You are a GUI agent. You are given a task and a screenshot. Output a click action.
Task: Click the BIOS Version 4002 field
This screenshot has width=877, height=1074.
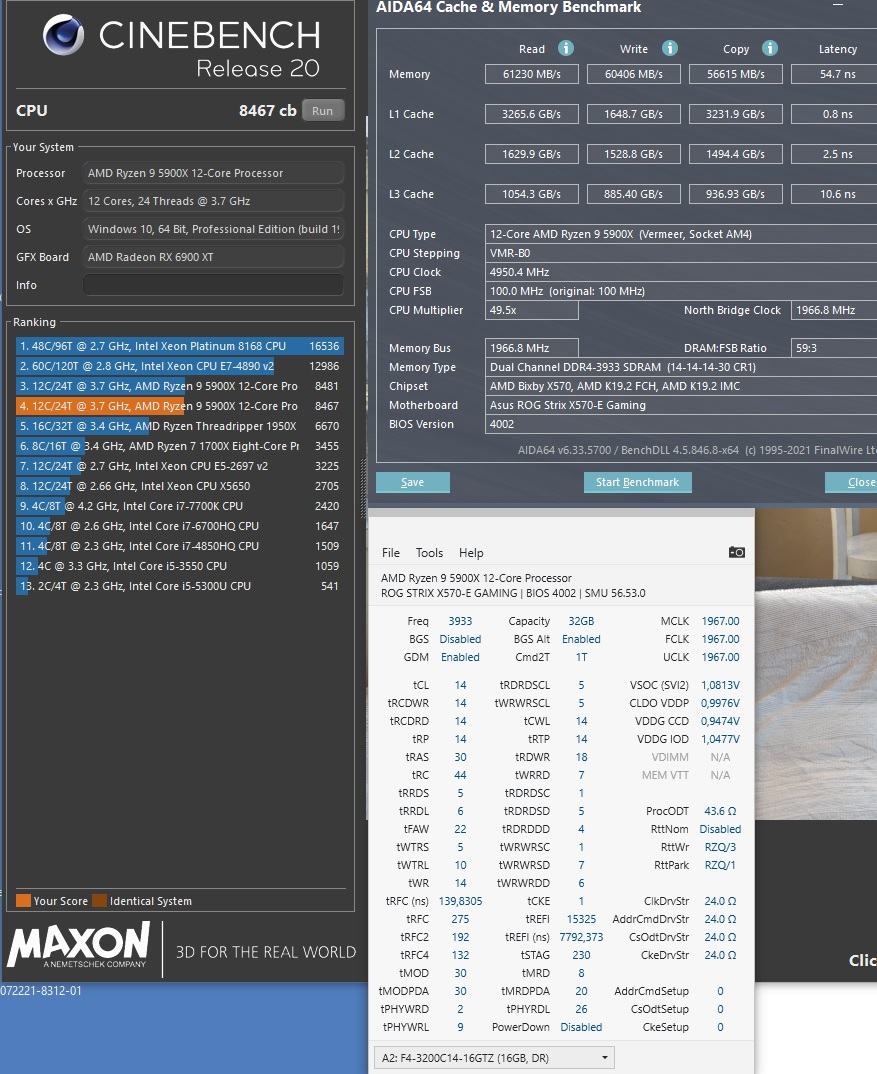click(x=681, y=424)
